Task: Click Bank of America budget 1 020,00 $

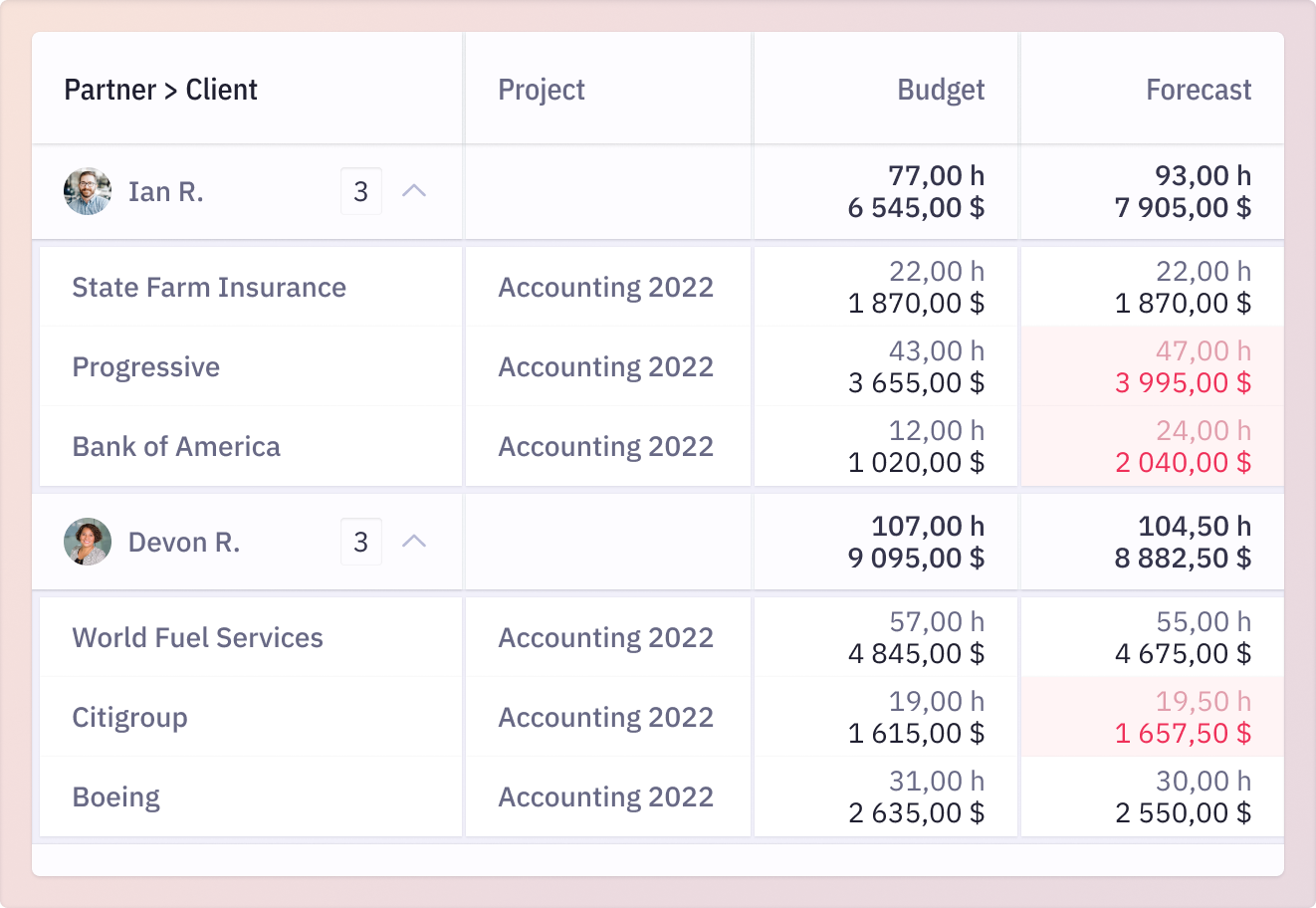Action: 916,463
